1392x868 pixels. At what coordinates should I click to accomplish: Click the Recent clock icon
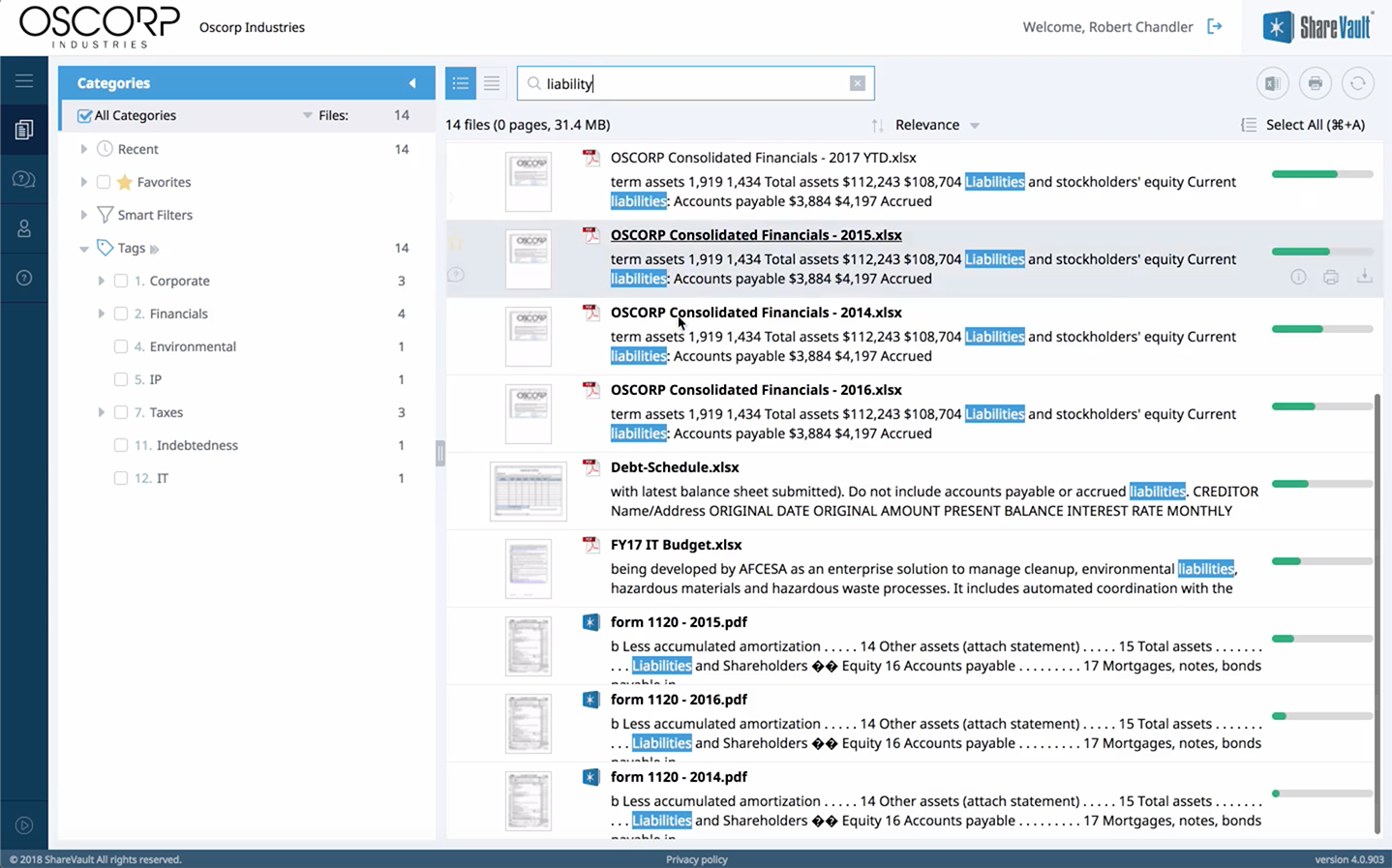point(105,149)
